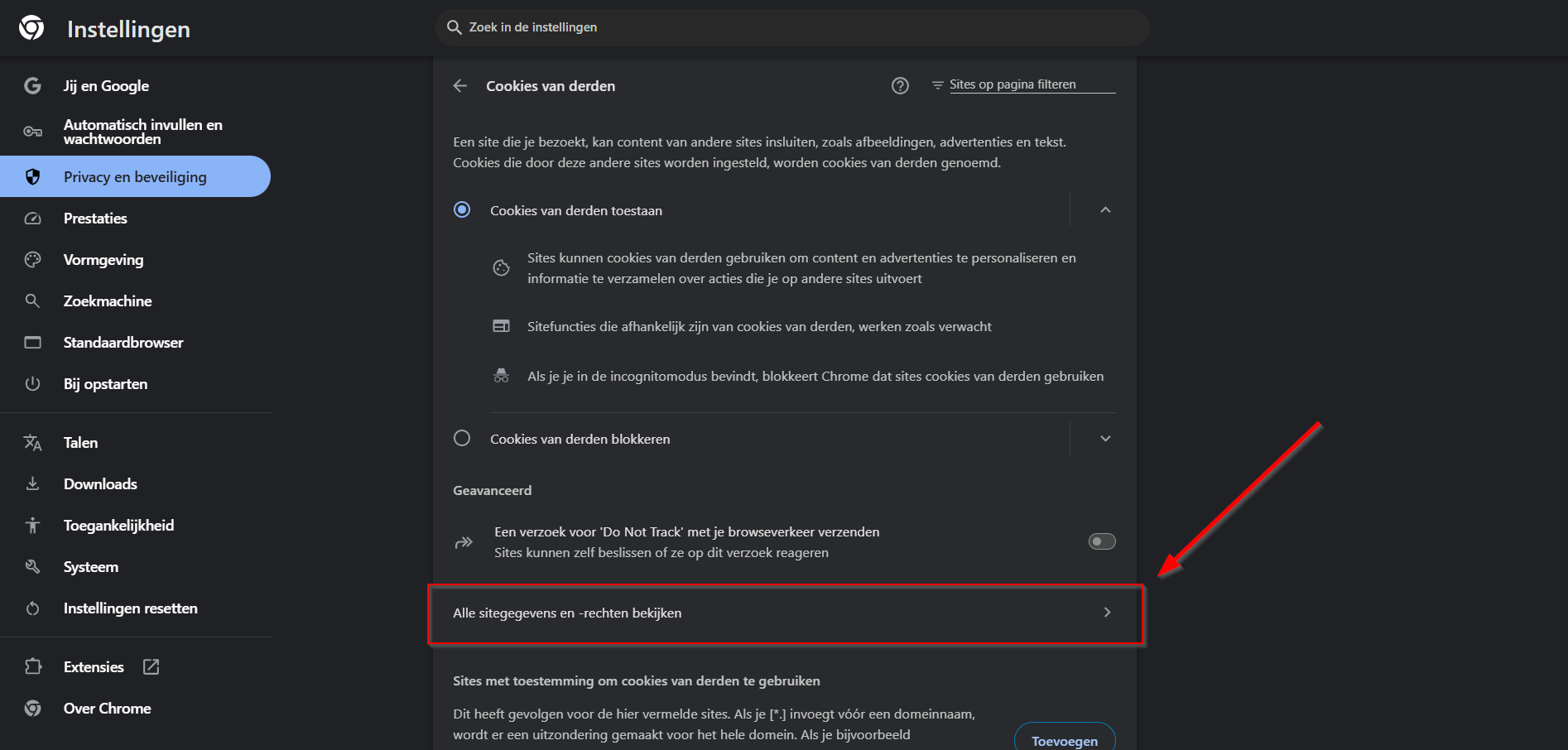Collapse the Cookies van derden toestaan section
The height and width of the screenshot is (750, 1568).
(1105, 210)
